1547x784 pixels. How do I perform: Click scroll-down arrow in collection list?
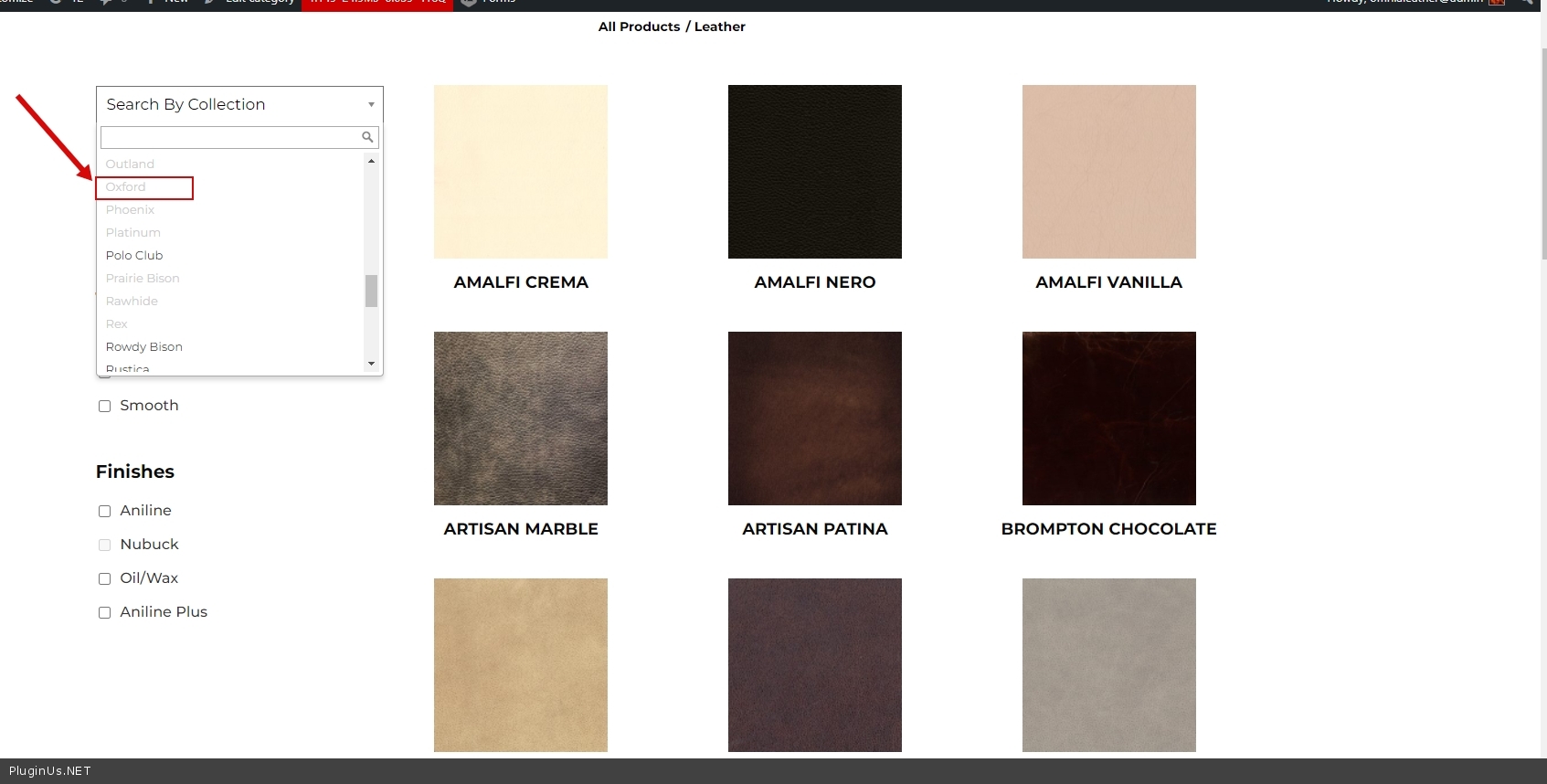(371, 364)
